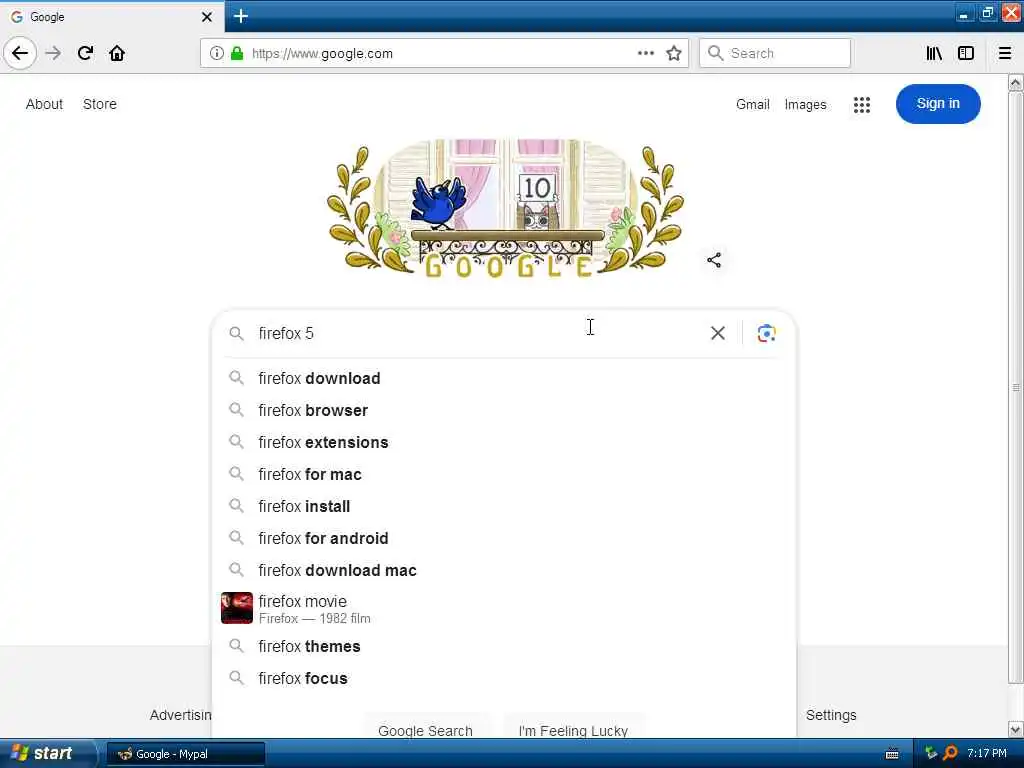The height and width of the screenshot is (768, 1024).
Task: Open the browser hamburger menu
Action: pyautogui.click(x=1005, y=53)
